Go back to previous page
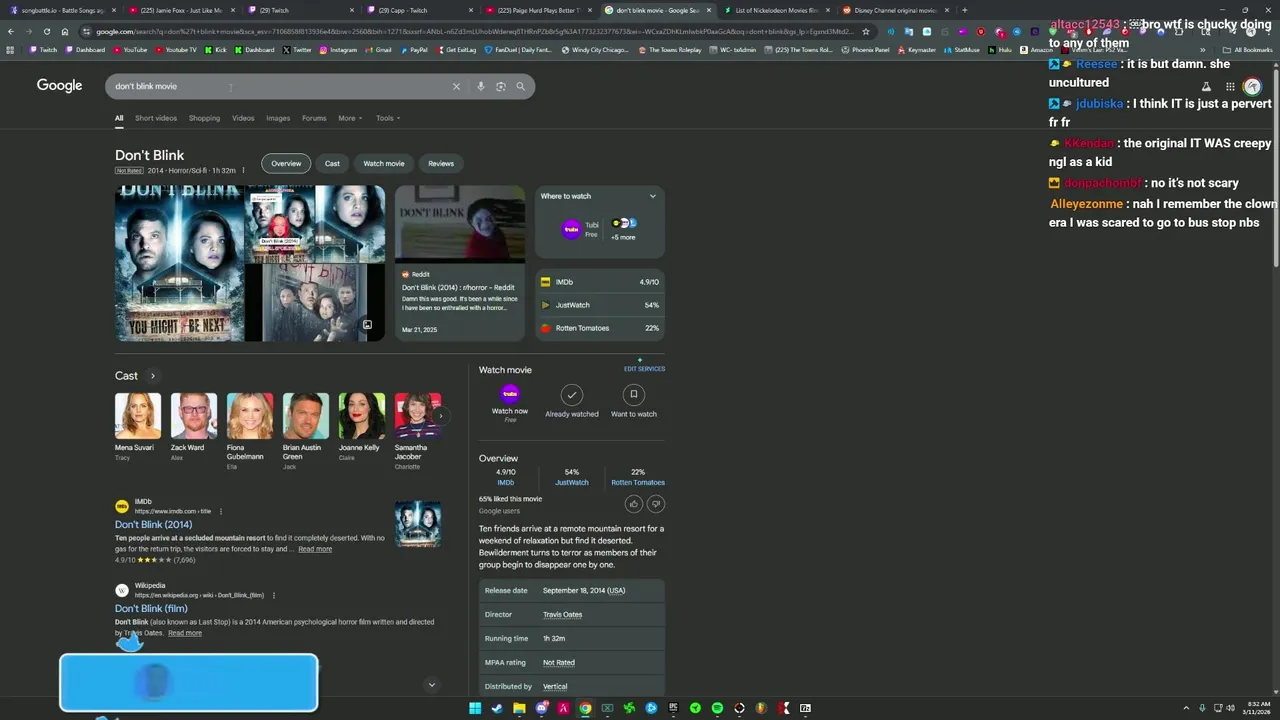The image size is (1280, 720). pos(11,31)
